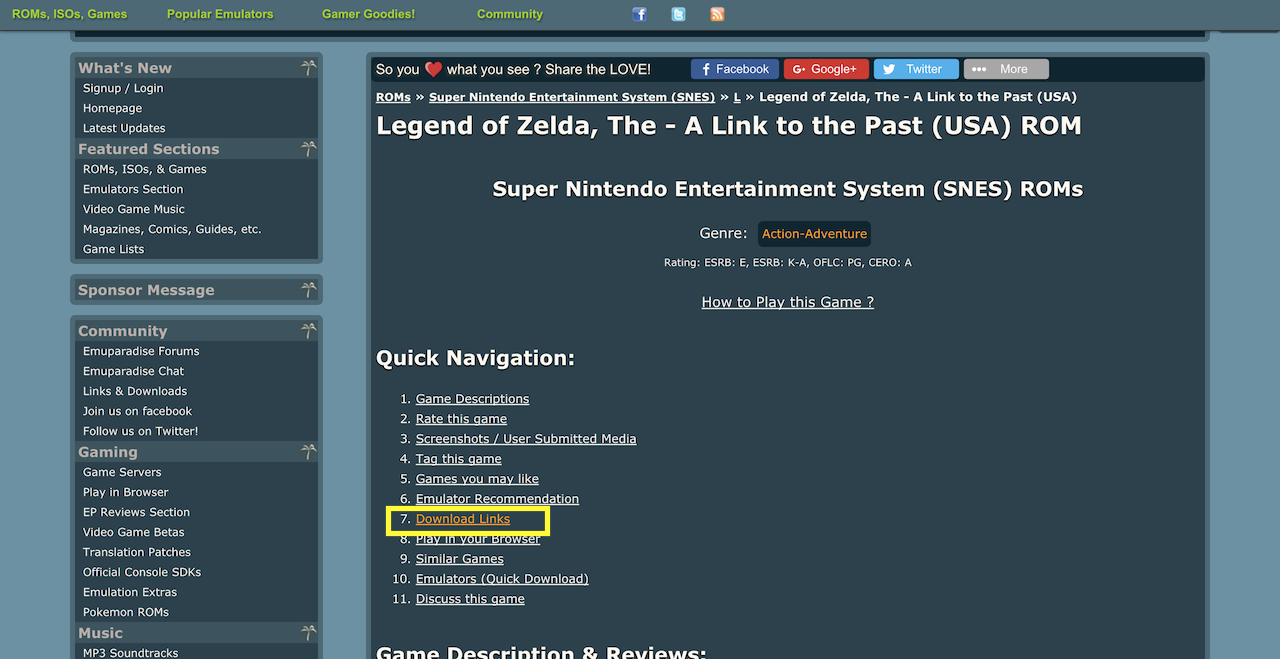Jump to Rate this game

pos(461,419)
